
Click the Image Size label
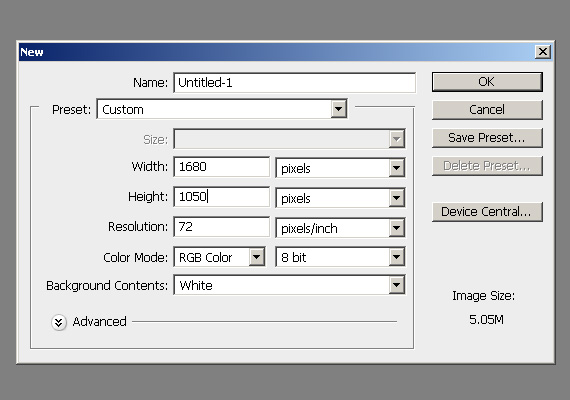click(483, 296)
